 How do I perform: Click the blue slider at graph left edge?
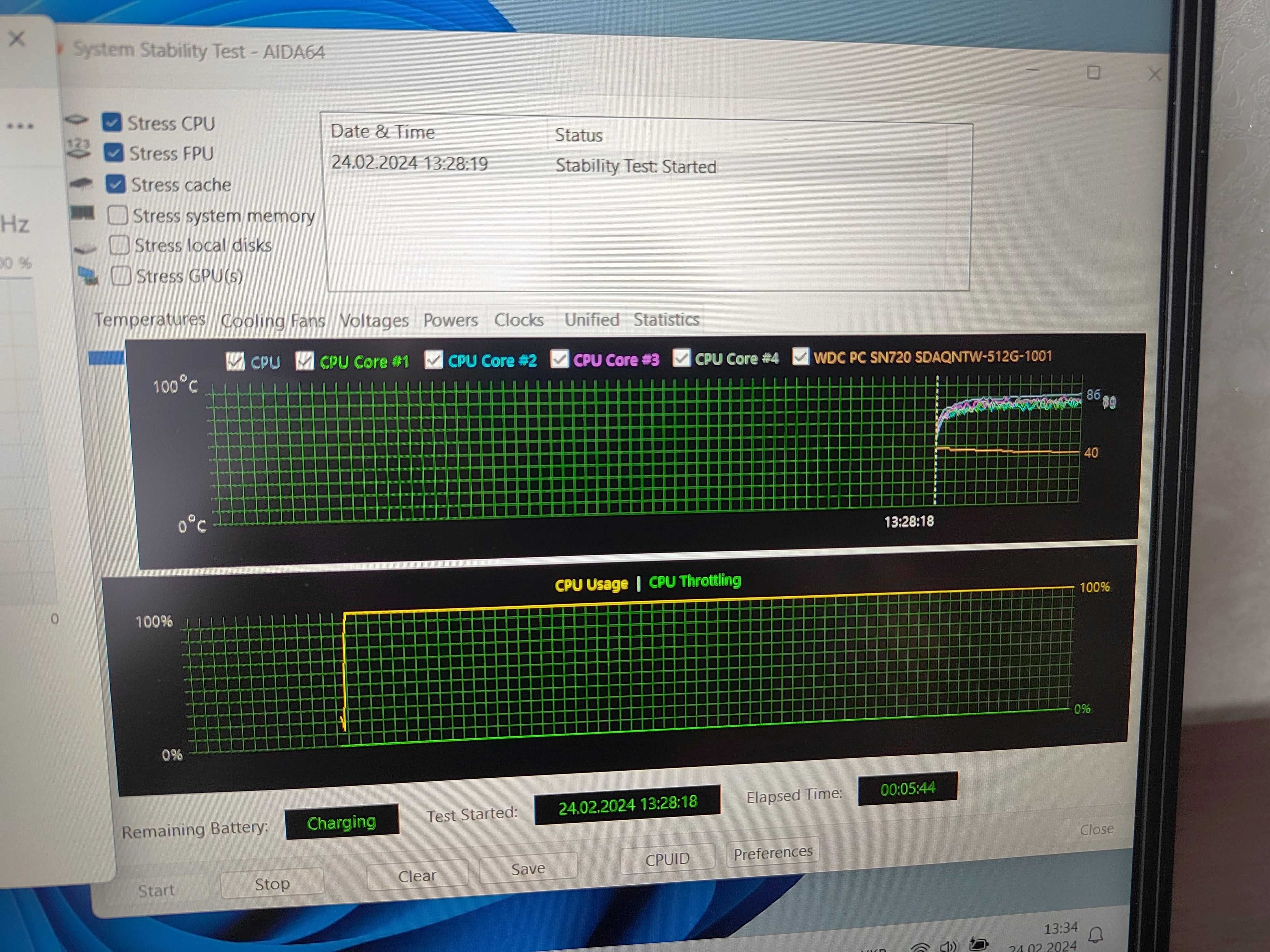pos(106,358)
